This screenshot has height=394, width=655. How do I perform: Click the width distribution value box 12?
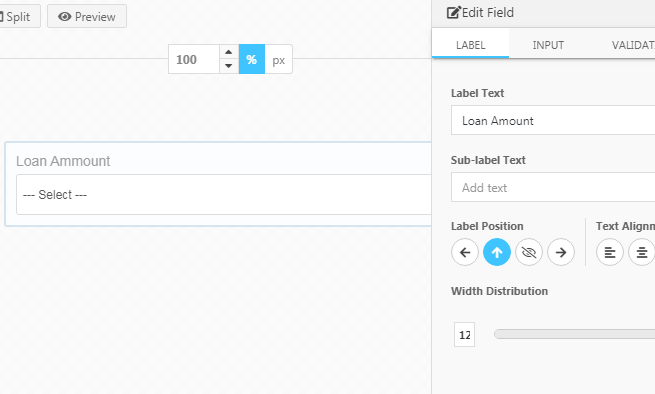[465, 334]
